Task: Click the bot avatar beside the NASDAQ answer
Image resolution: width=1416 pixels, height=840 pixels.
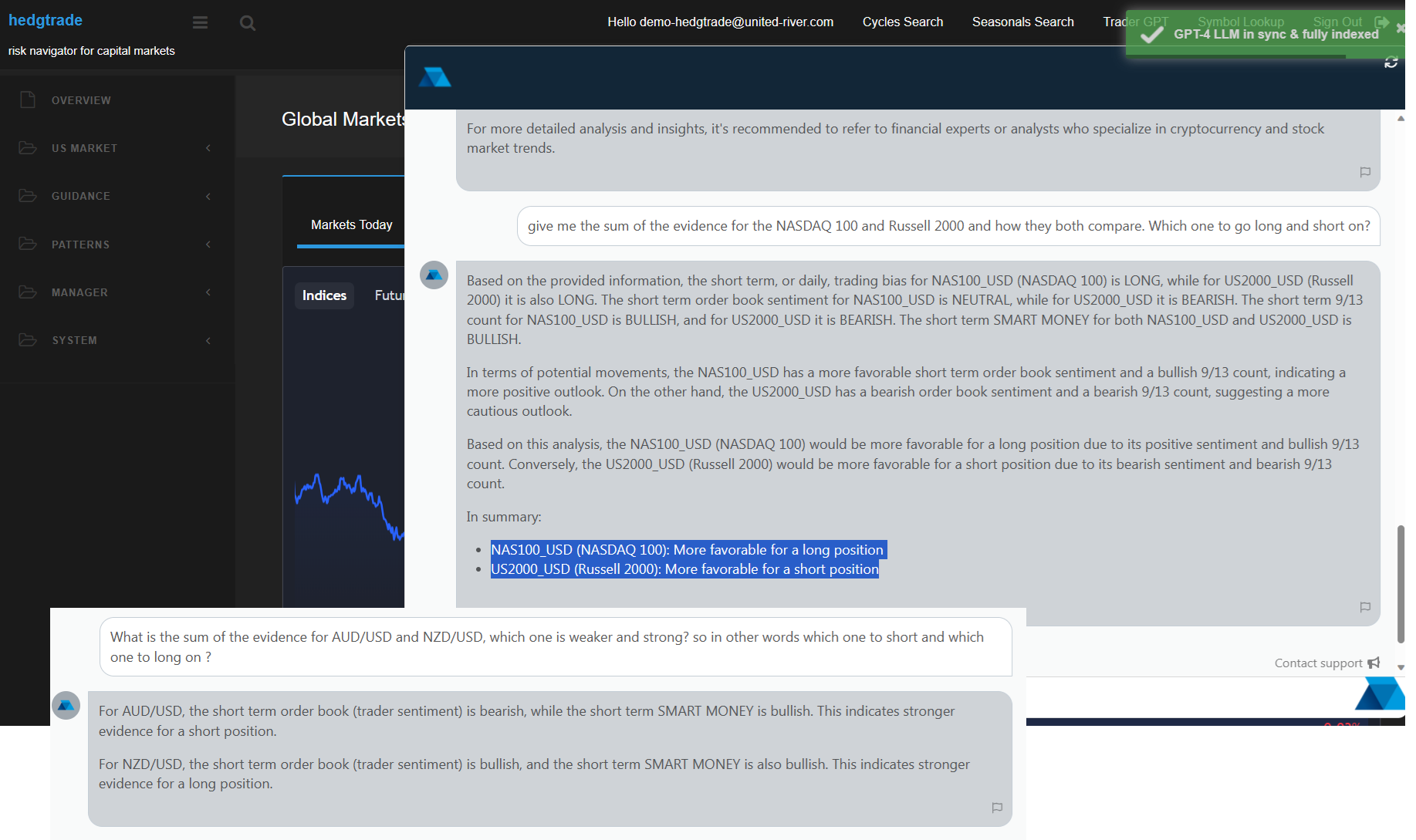Action: 434,275
